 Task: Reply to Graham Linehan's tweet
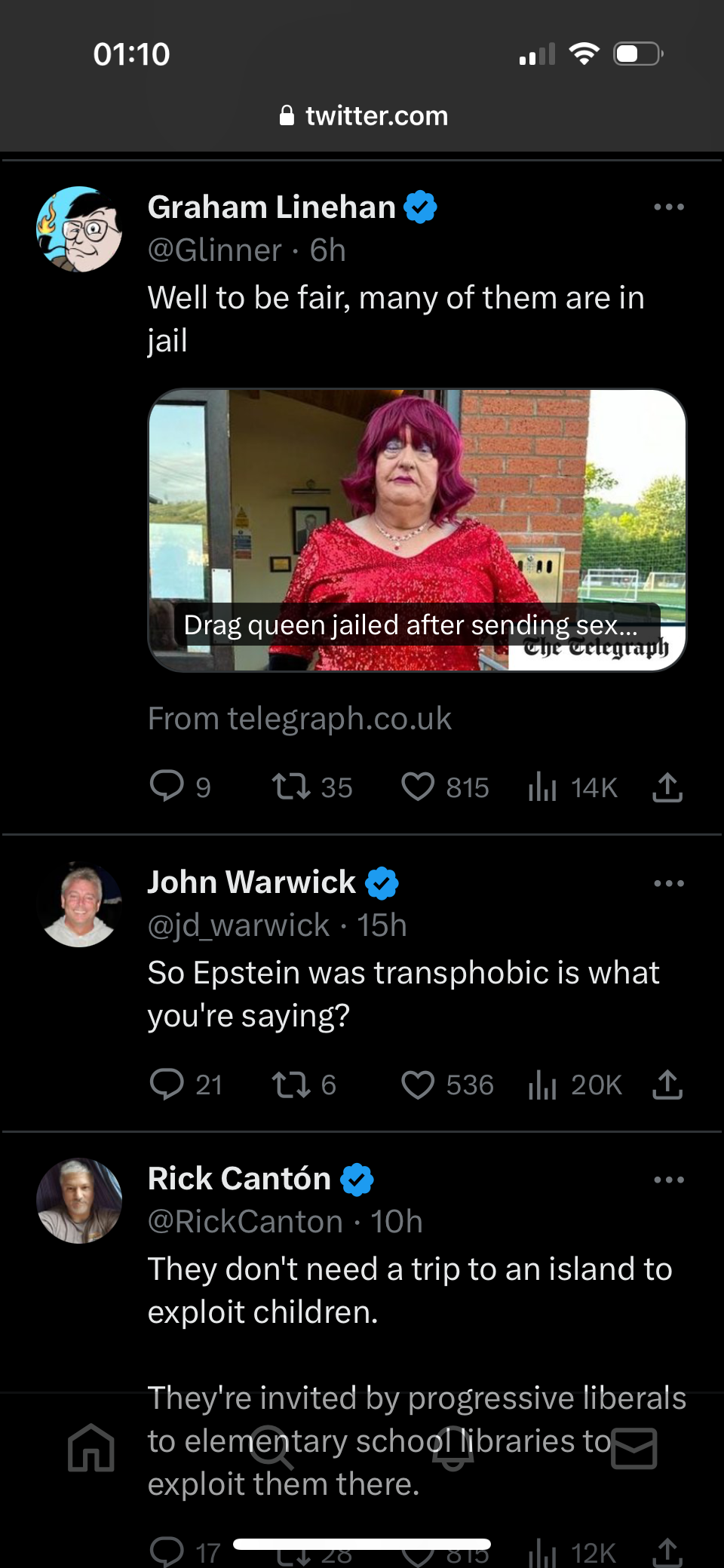click(167, 786)
